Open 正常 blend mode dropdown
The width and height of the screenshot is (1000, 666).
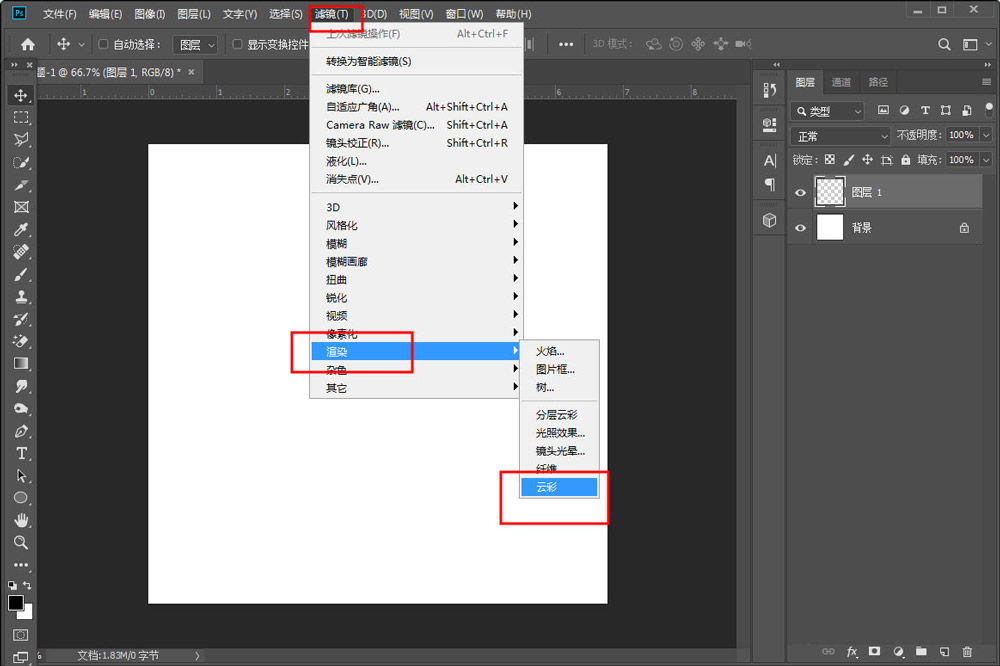841,136
